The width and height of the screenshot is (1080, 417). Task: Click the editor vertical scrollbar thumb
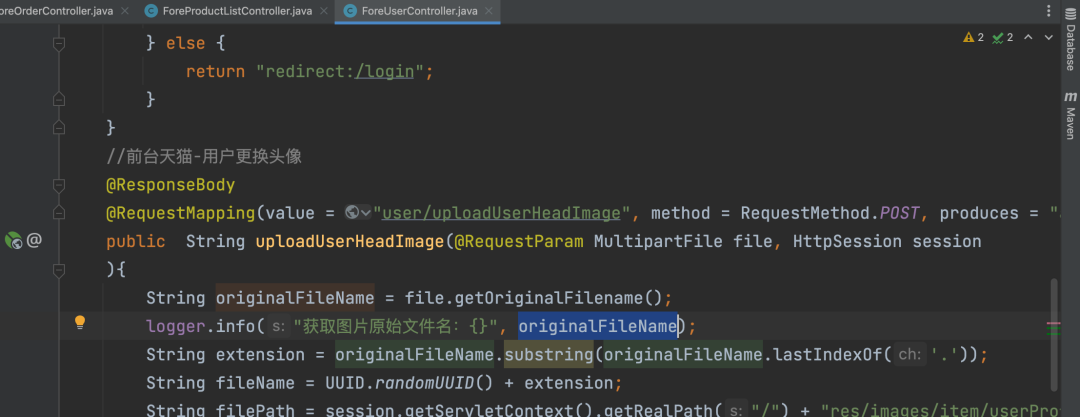pyautogui.click(x=1054, y=334)
